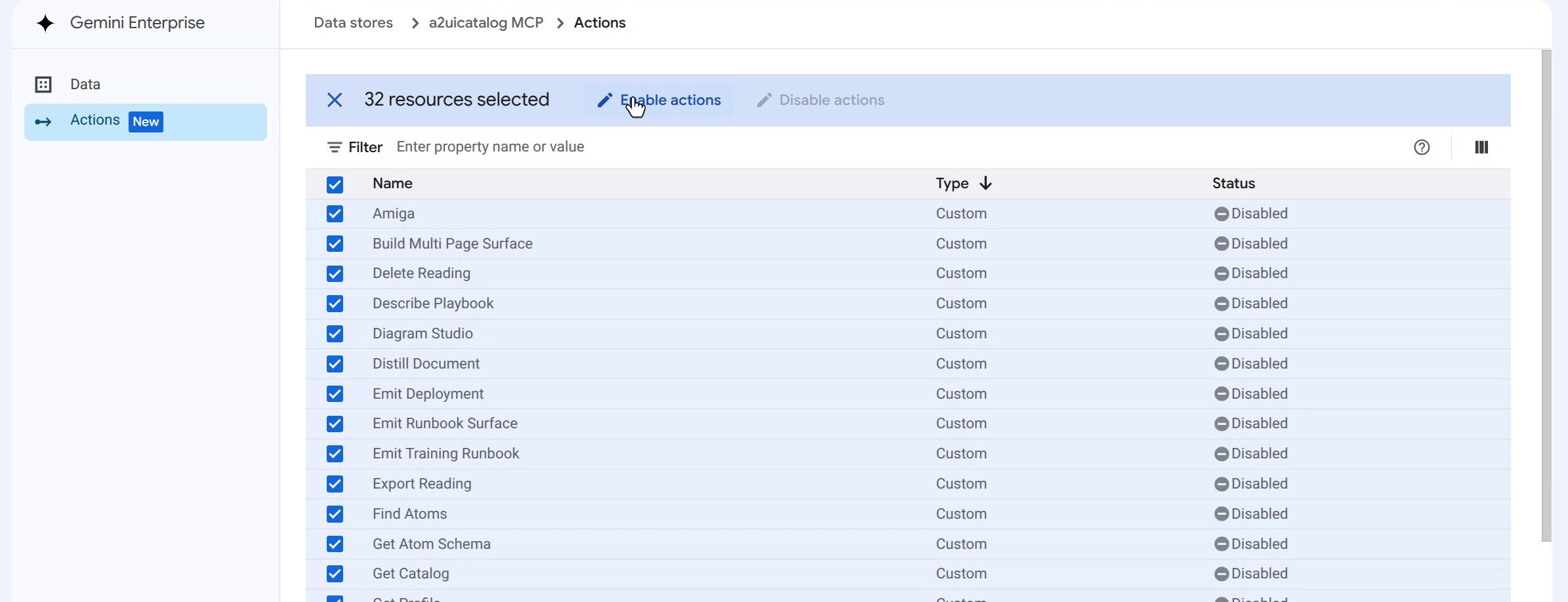The width and height of the screenshot is (1568, 602).
Task: Click Export Reading action name
Action: click(422, 484)
